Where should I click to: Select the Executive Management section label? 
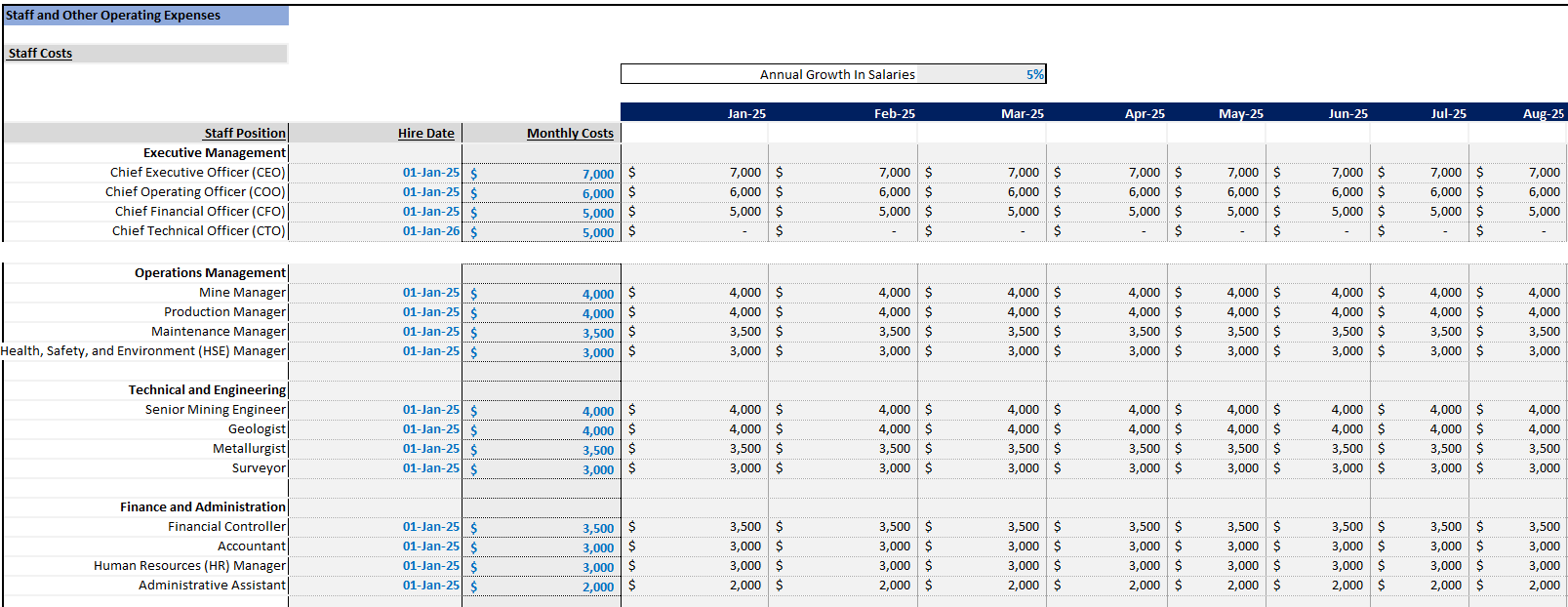coord(215,153)
